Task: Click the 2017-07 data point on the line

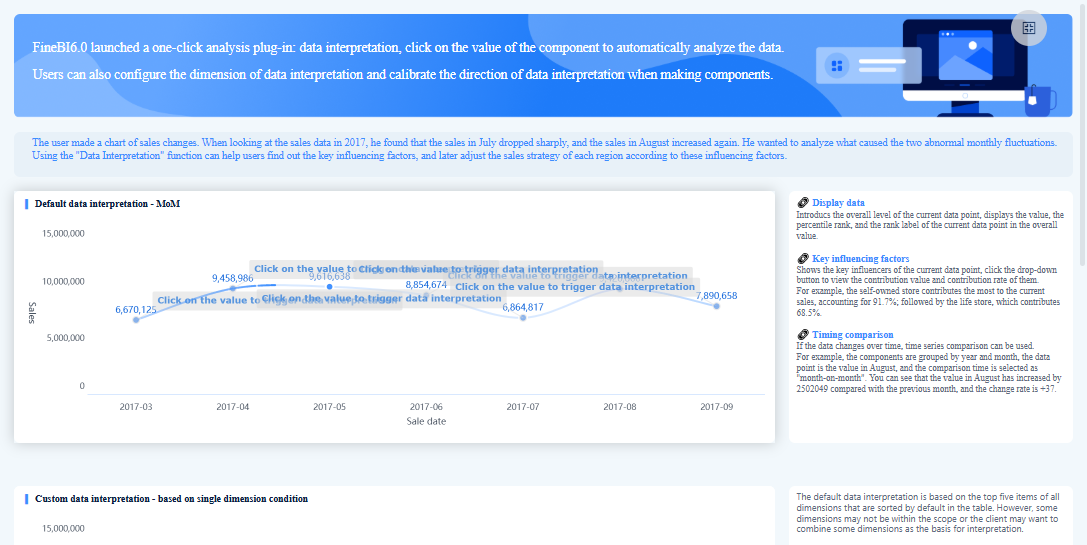Action: point(523,318)
